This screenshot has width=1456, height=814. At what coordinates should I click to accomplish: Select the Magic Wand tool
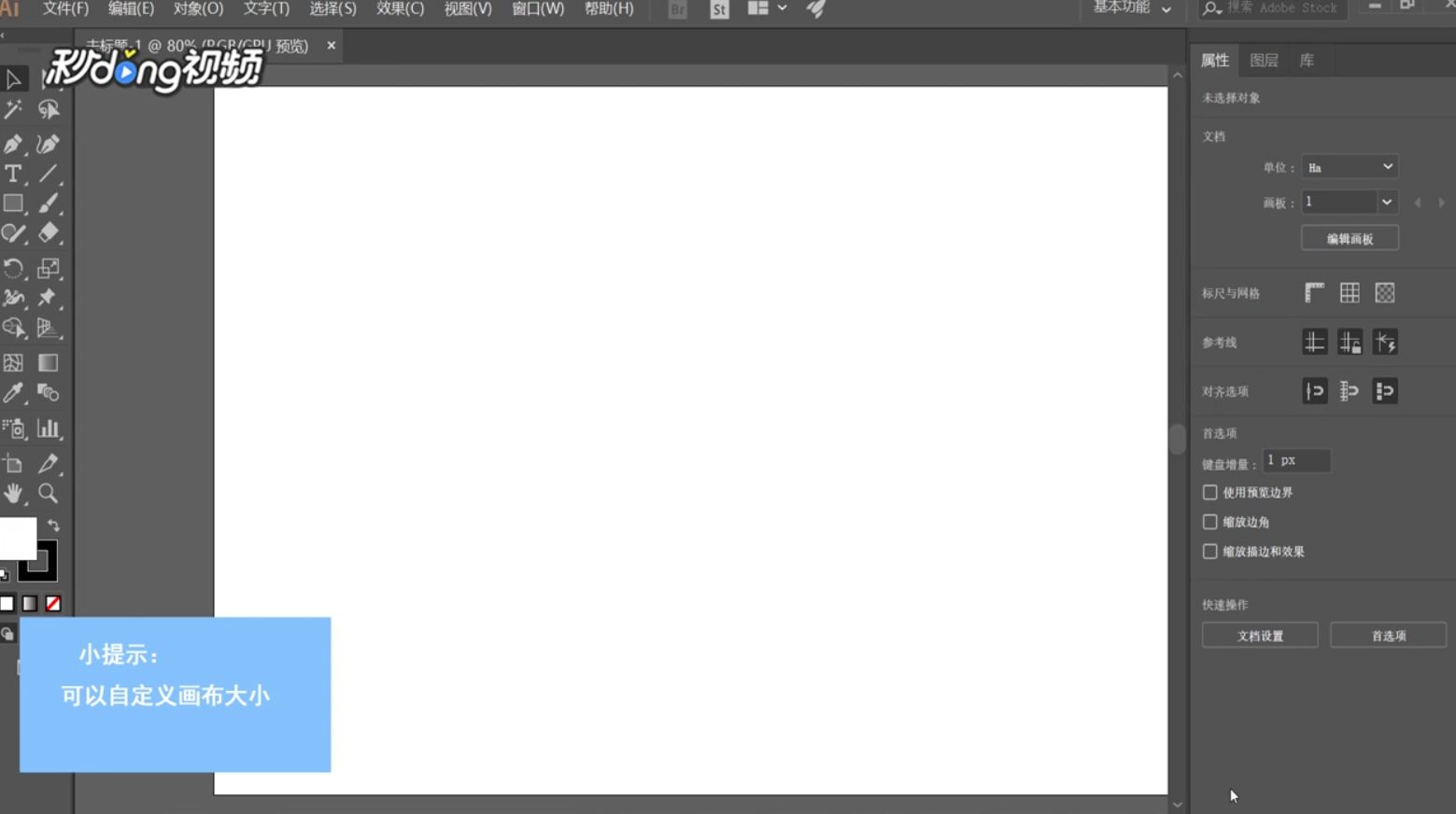13,110
